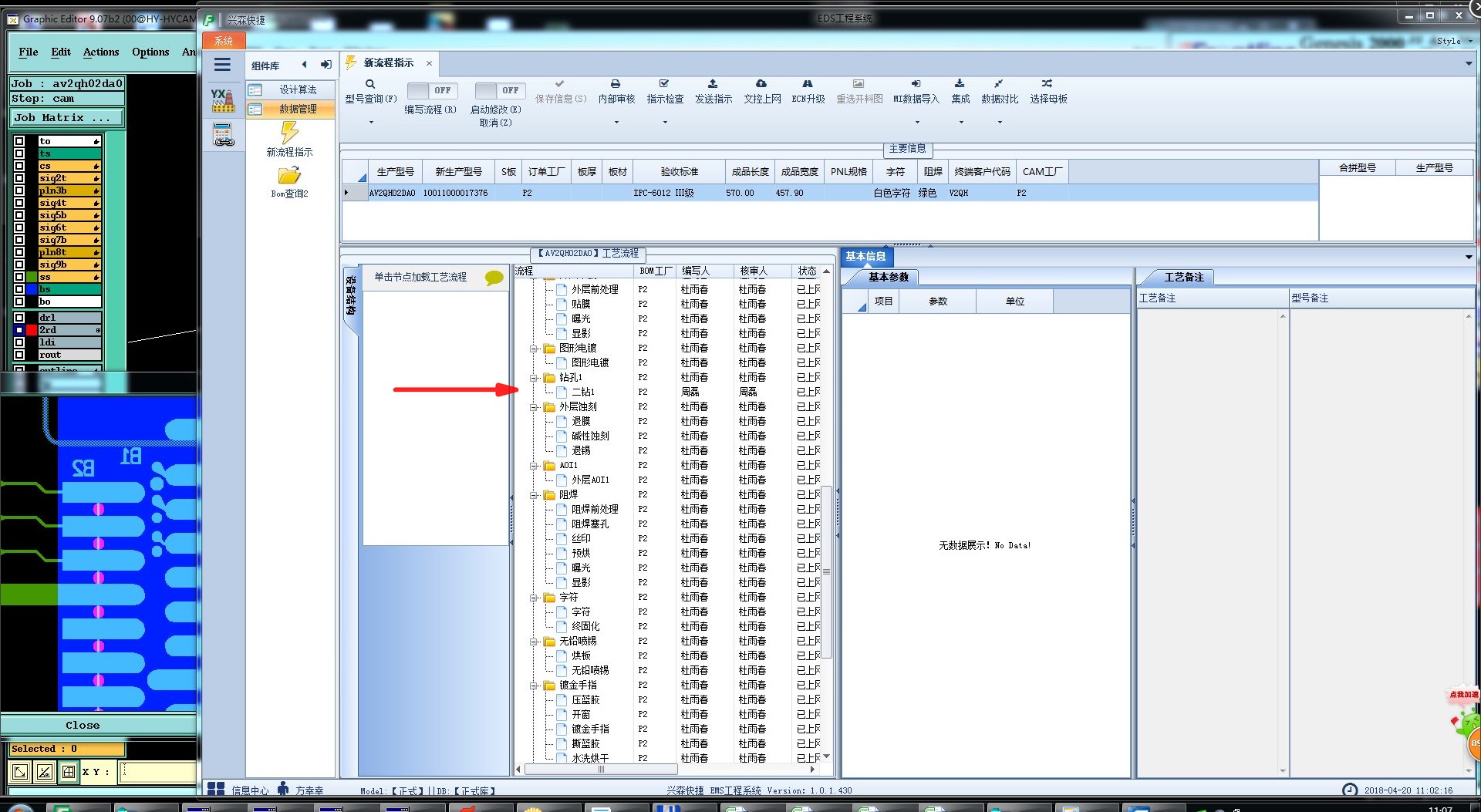Click 内部审核 printer icon
The width and height of the screenshot is (1481, 812).
[616, 83]
